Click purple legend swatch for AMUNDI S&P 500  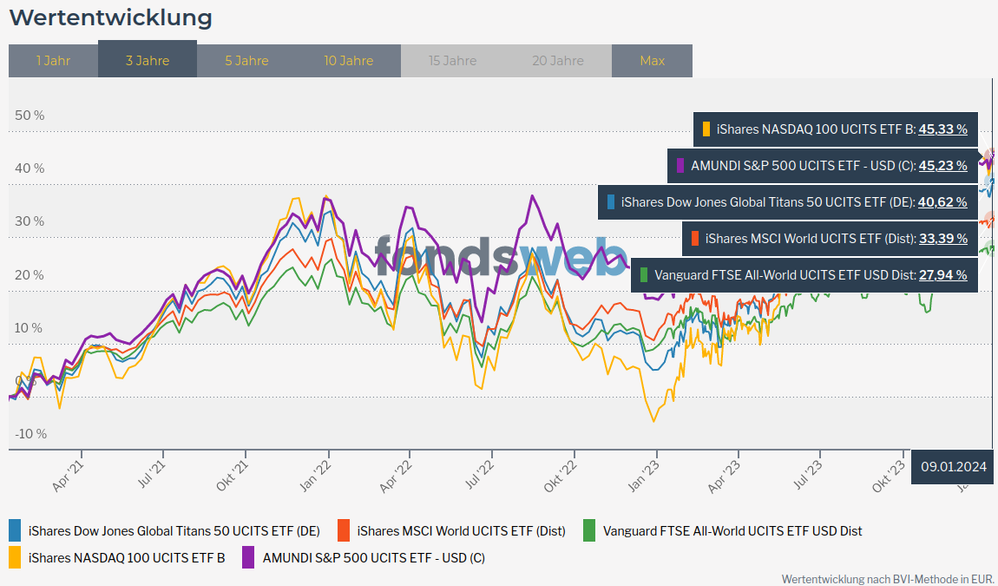click(x=249, y=557)
